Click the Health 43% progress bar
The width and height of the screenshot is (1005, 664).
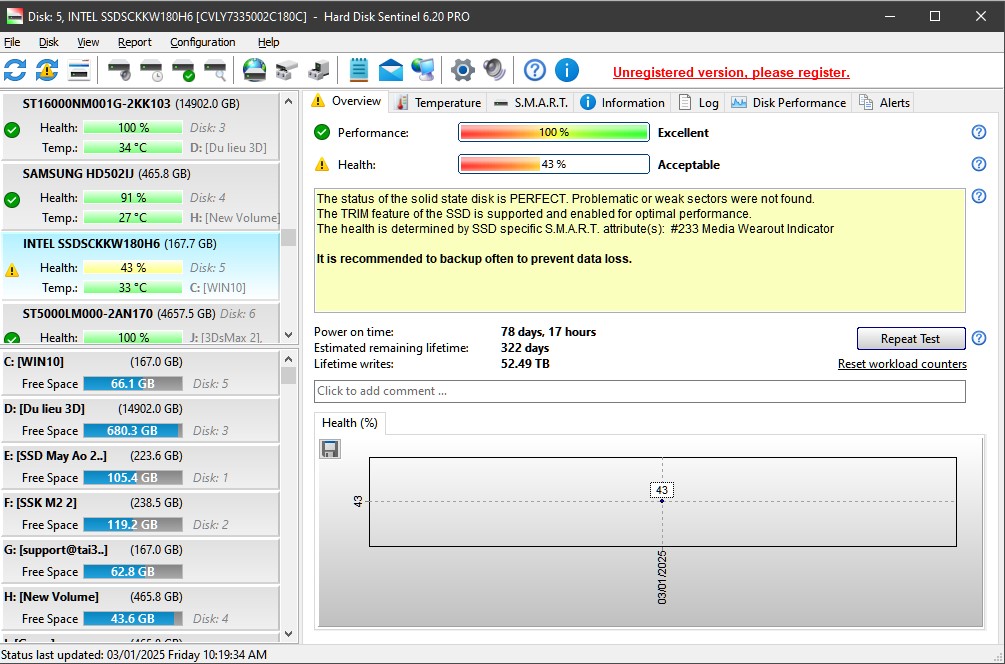[553, 165]
